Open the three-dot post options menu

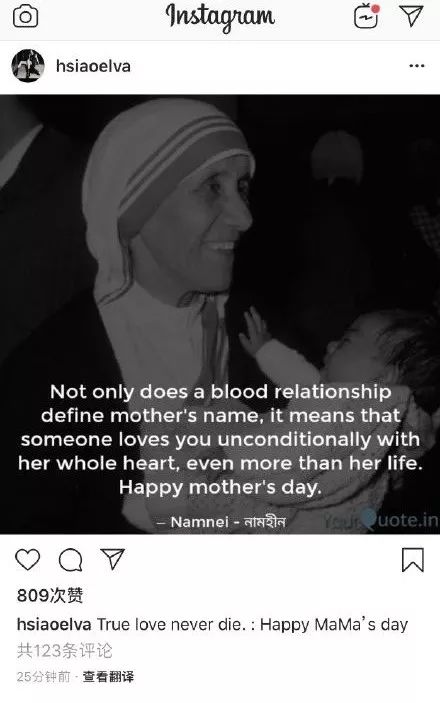(417, 66)
